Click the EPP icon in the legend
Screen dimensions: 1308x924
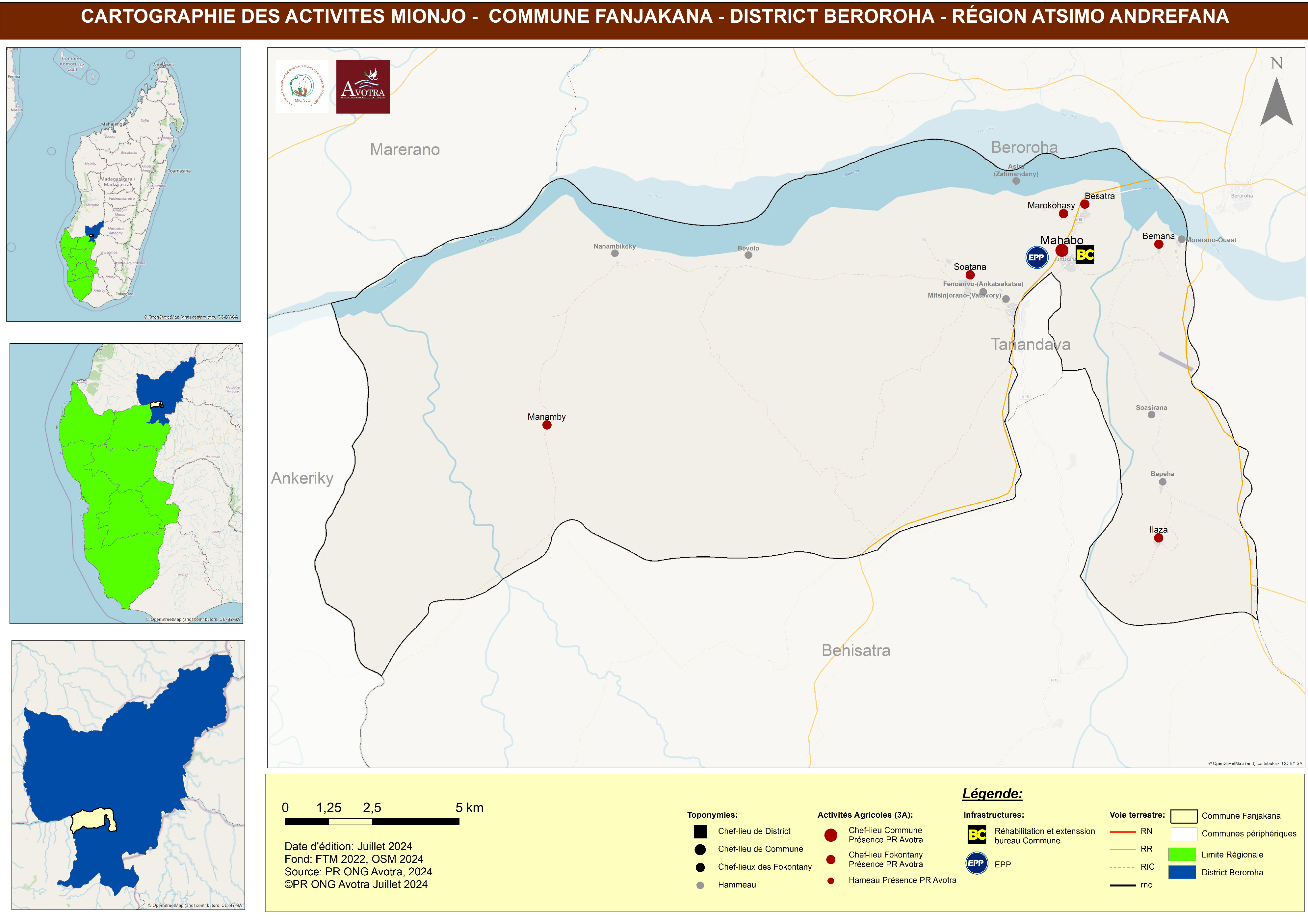click(x=977, y=863)
